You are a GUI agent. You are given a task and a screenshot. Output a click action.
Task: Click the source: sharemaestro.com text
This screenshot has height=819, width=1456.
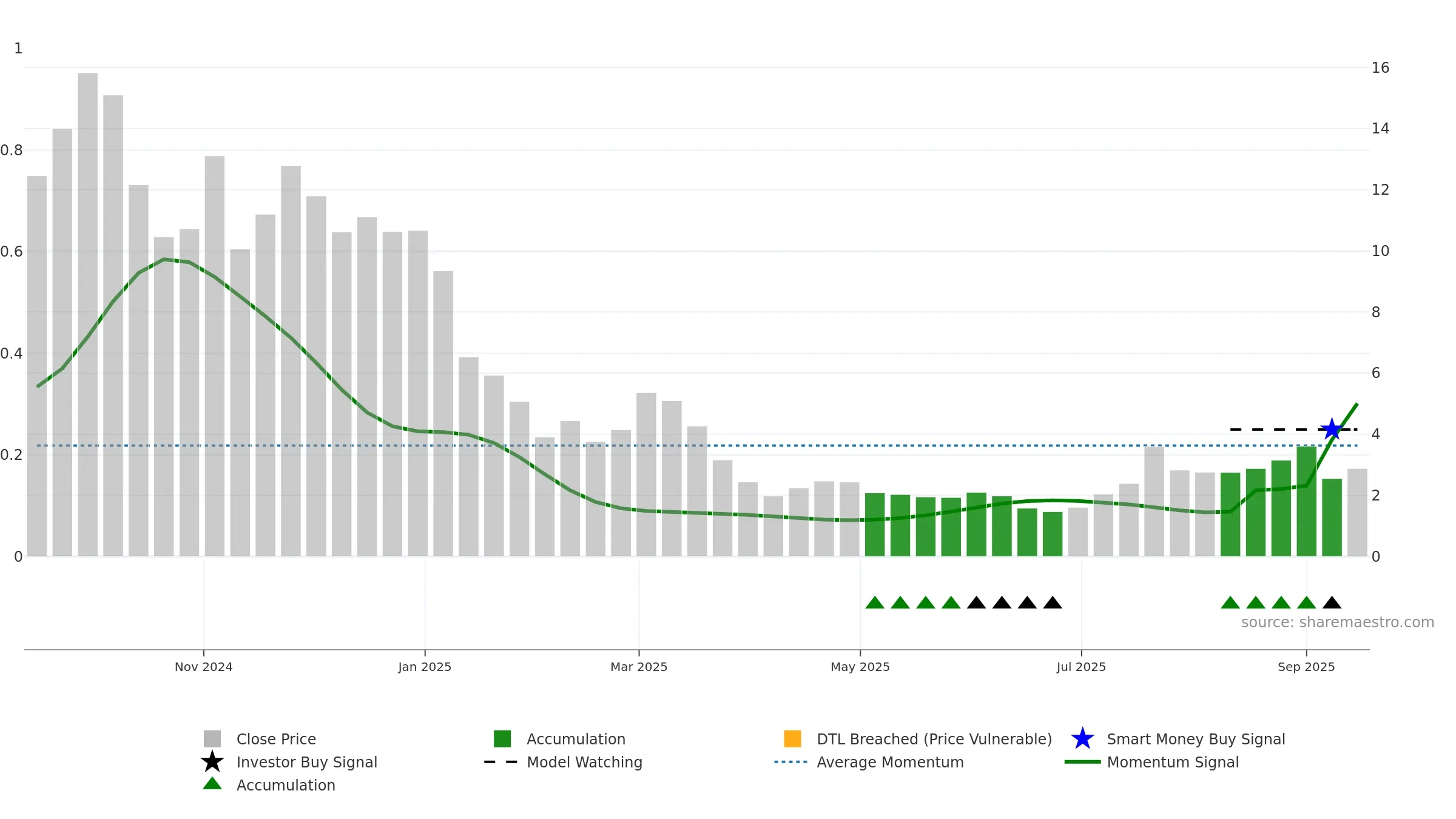click(1338, 622)
